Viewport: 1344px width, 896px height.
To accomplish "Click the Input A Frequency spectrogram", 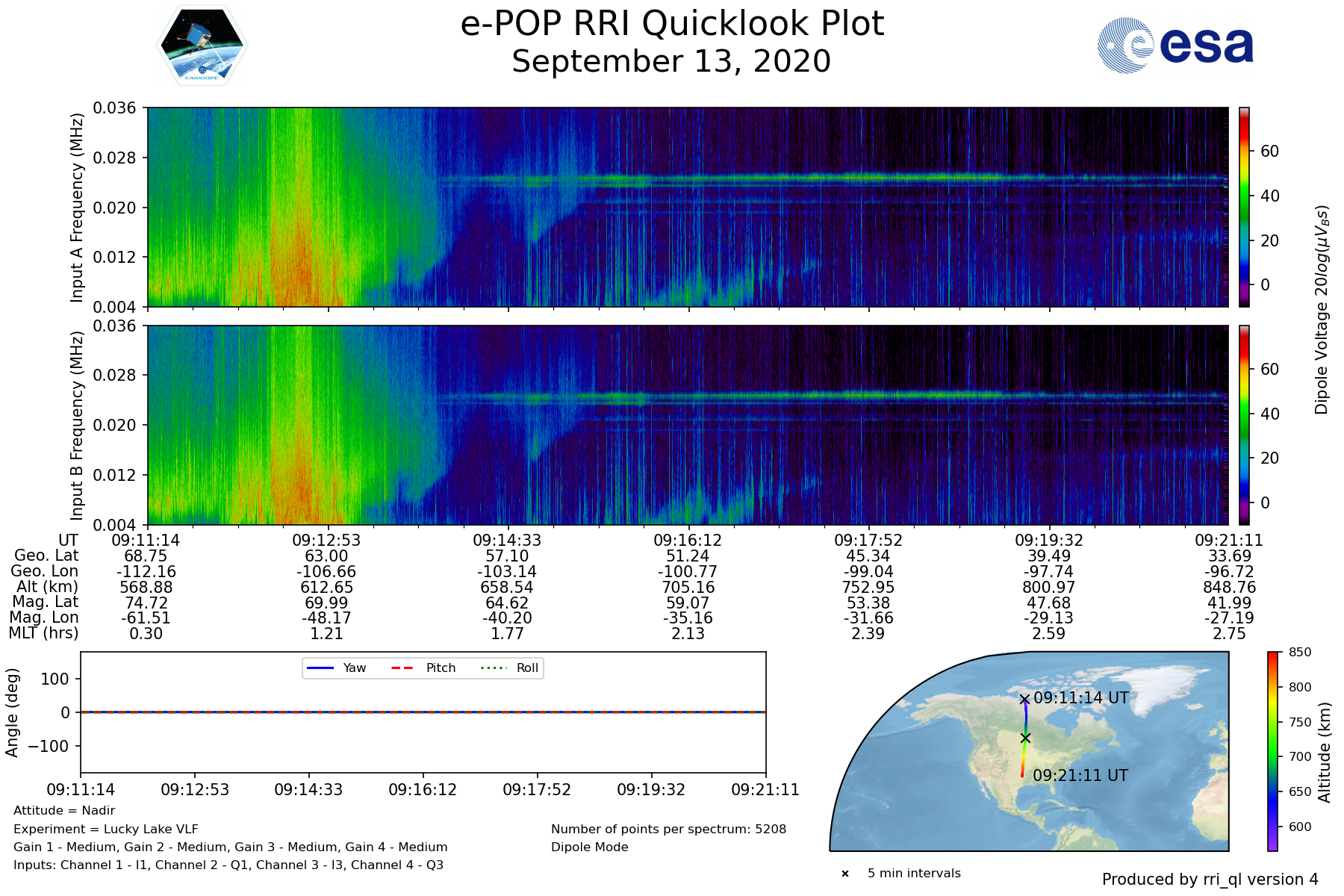I will coord(687,207).
